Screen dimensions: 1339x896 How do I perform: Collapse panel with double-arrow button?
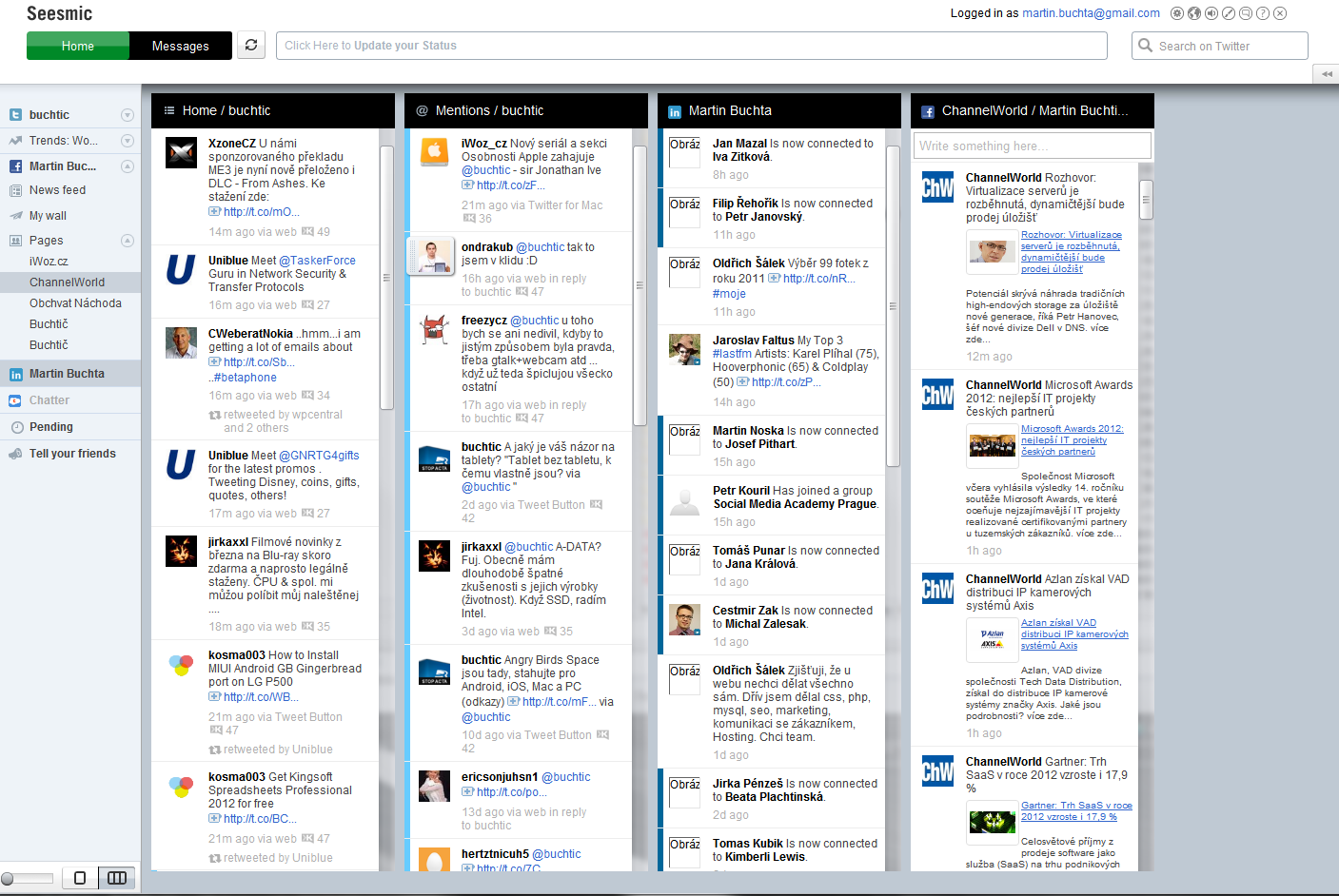[1326, 74]
